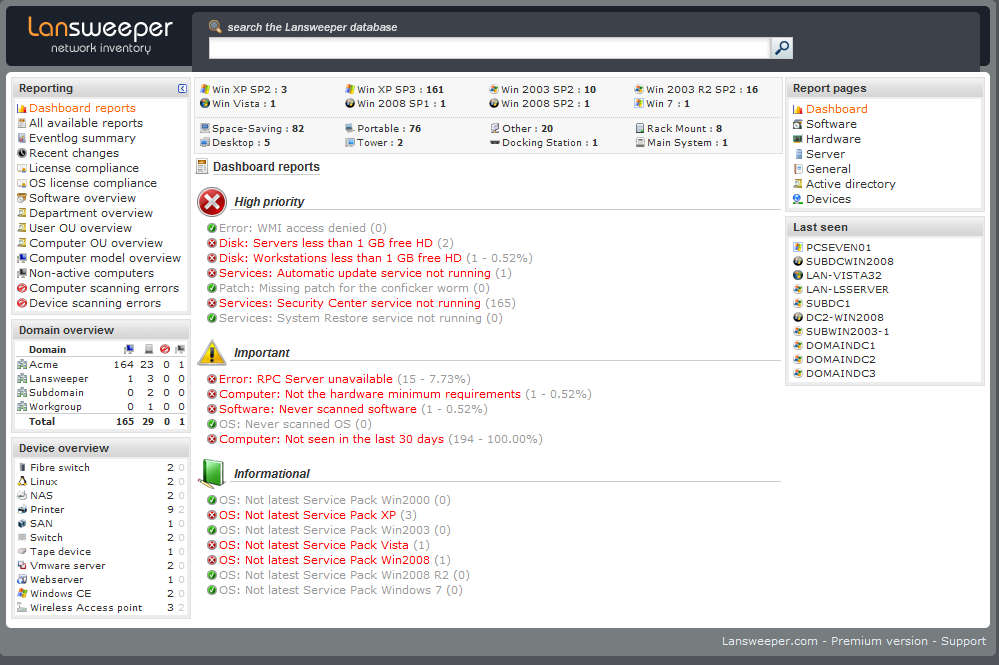Open Error: WMI access denied report
The image size is (999, 665).
pos(292,228)
